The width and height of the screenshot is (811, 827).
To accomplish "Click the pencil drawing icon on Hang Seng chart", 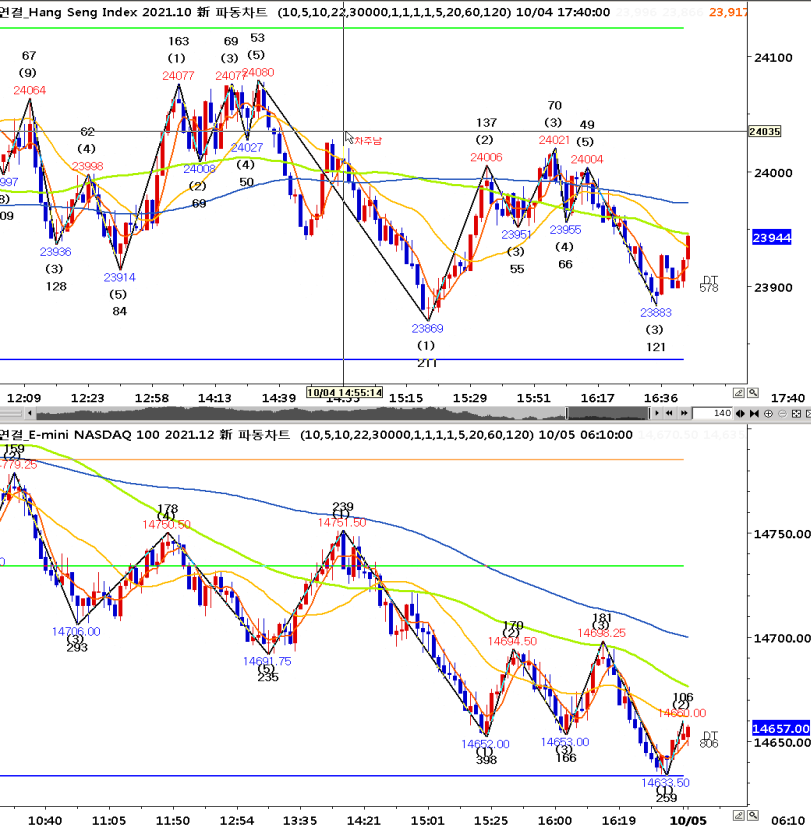I will 739,393.
